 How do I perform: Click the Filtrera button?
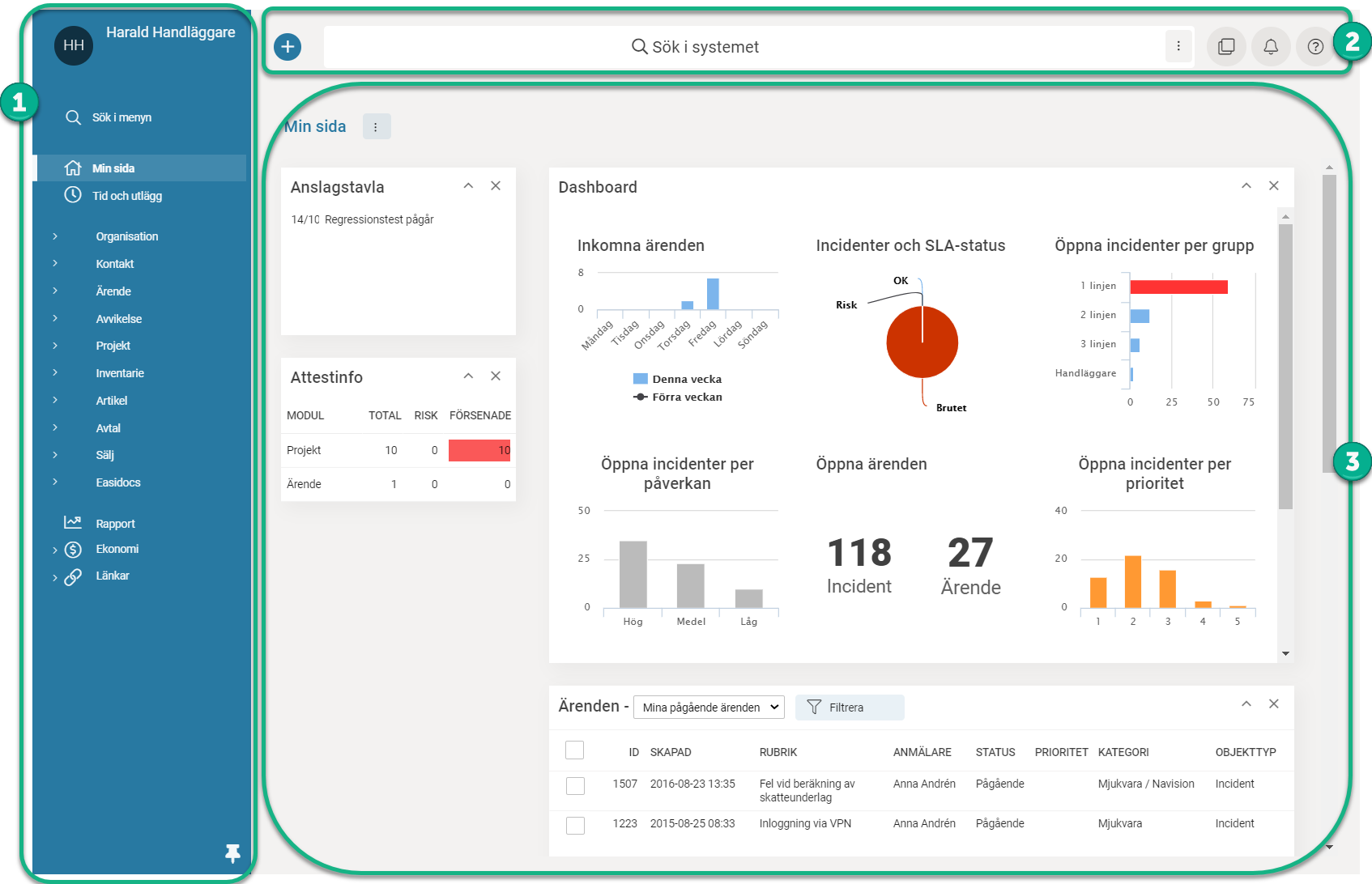[849, 708]
